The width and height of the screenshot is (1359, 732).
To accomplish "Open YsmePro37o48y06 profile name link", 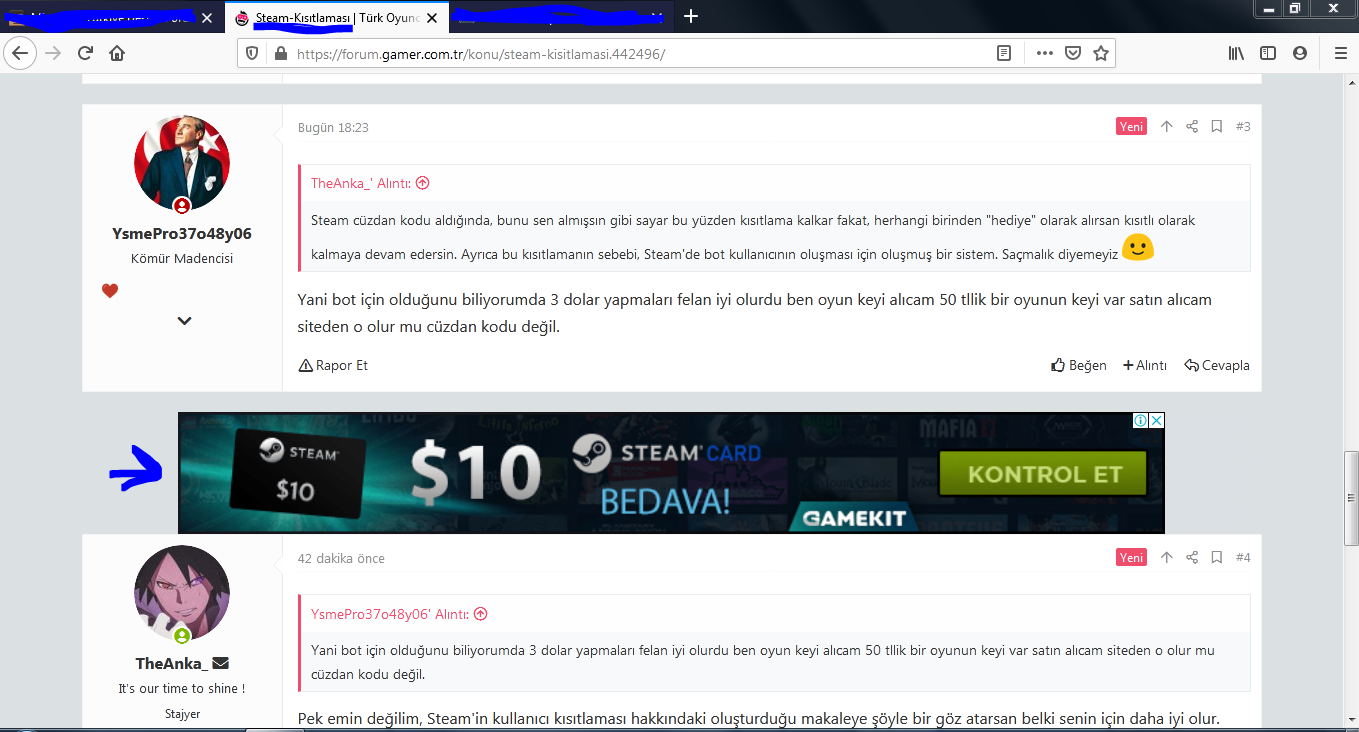I will 182,234.
